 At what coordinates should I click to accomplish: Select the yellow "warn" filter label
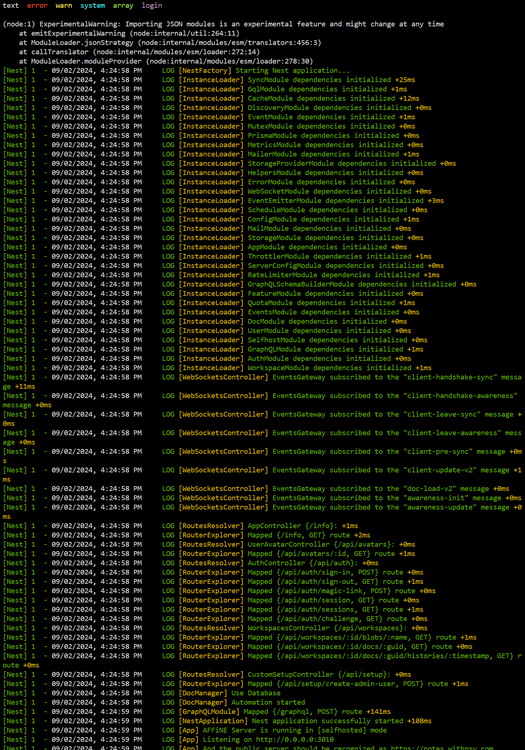[x=64, y=6]
